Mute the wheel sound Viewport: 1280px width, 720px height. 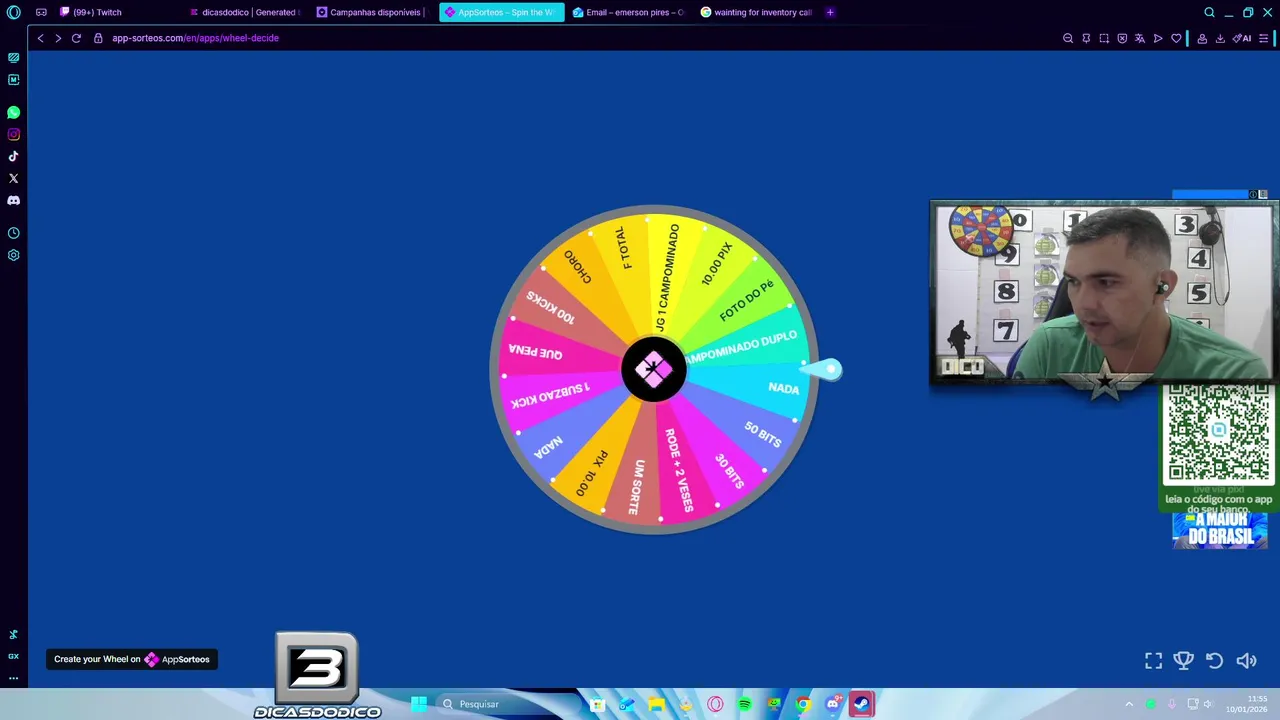pyautogui.click(x=1246, y=660)
